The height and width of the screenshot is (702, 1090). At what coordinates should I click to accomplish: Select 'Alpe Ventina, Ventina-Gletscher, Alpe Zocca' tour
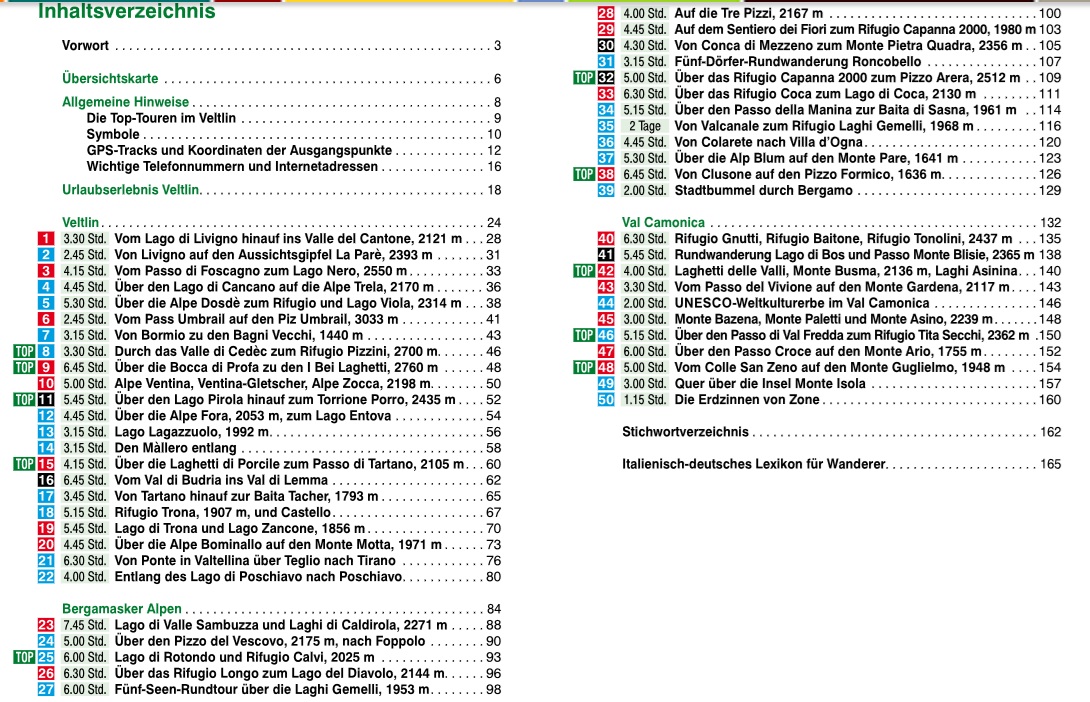coord(272,384)
